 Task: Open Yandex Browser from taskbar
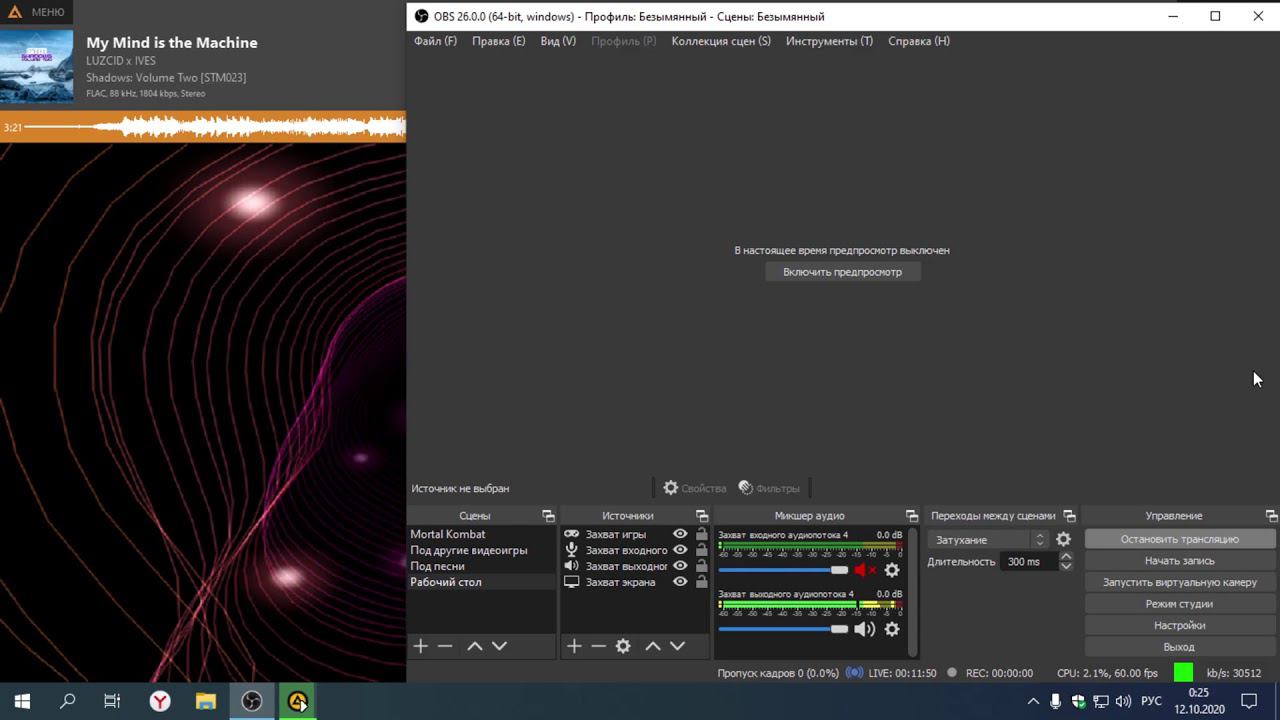(160, 701)
